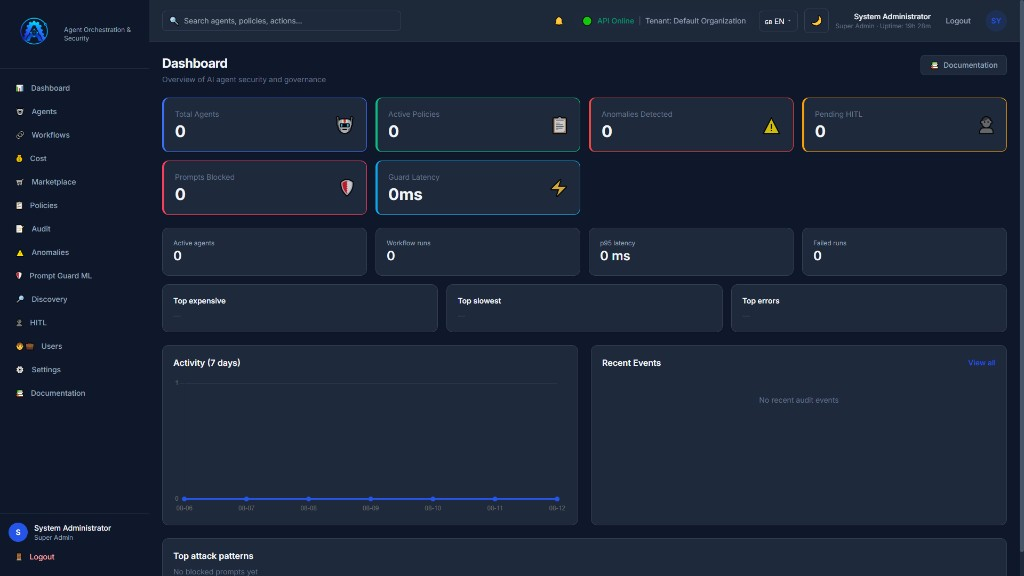
Task: Click the Top errors panel title
Action: click(760, 301)
